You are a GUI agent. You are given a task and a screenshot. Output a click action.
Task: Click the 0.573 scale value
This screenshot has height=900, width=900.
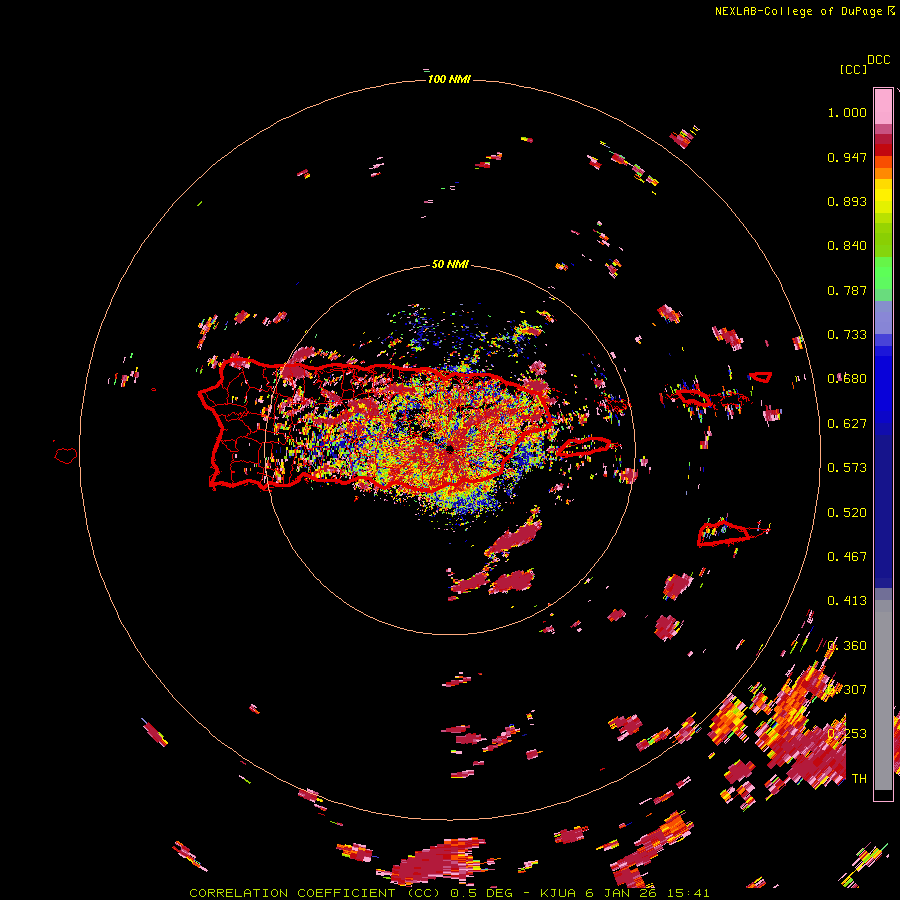pos(847,468)
